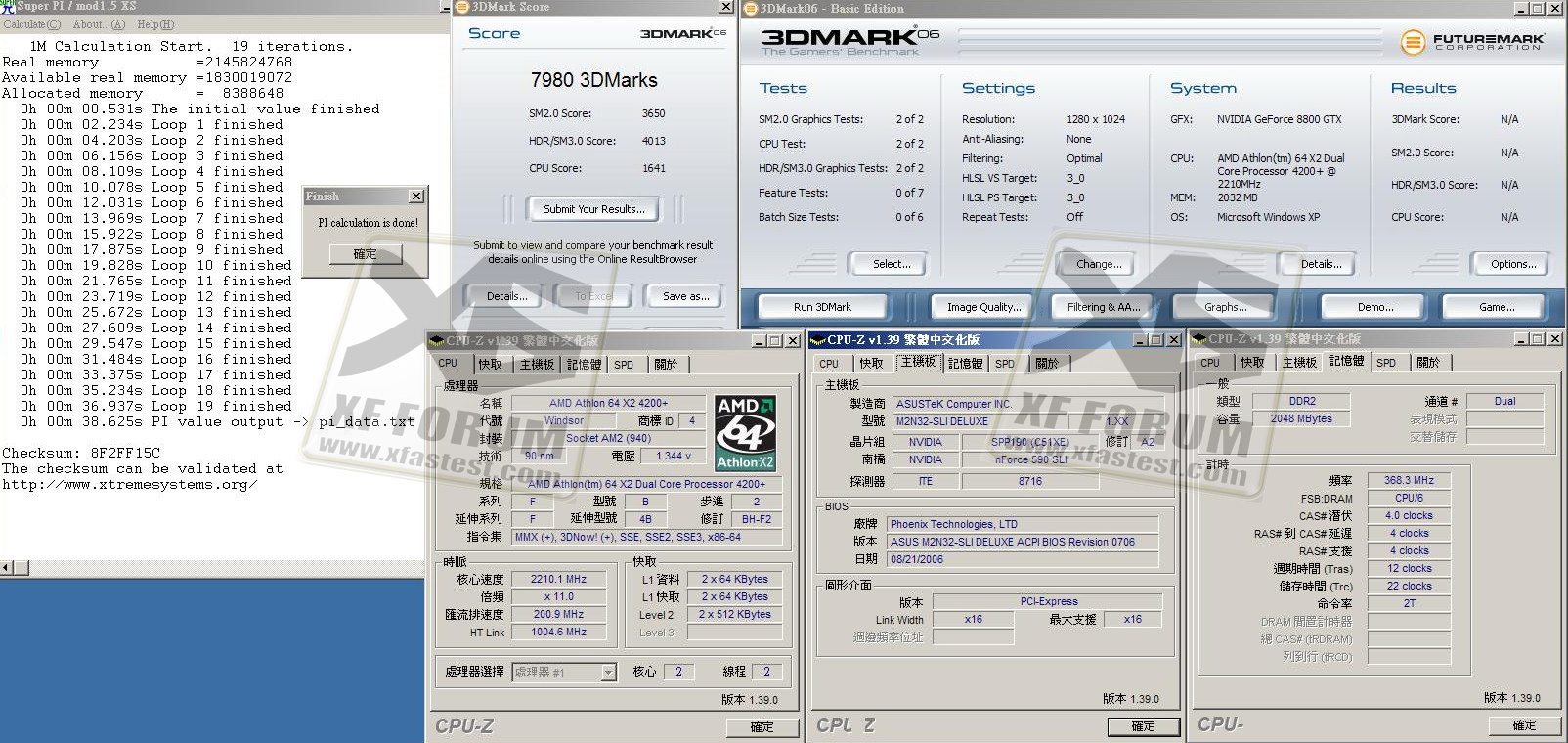Open Options under the Results section
1568x743 pixels.
pos(1513,264)
